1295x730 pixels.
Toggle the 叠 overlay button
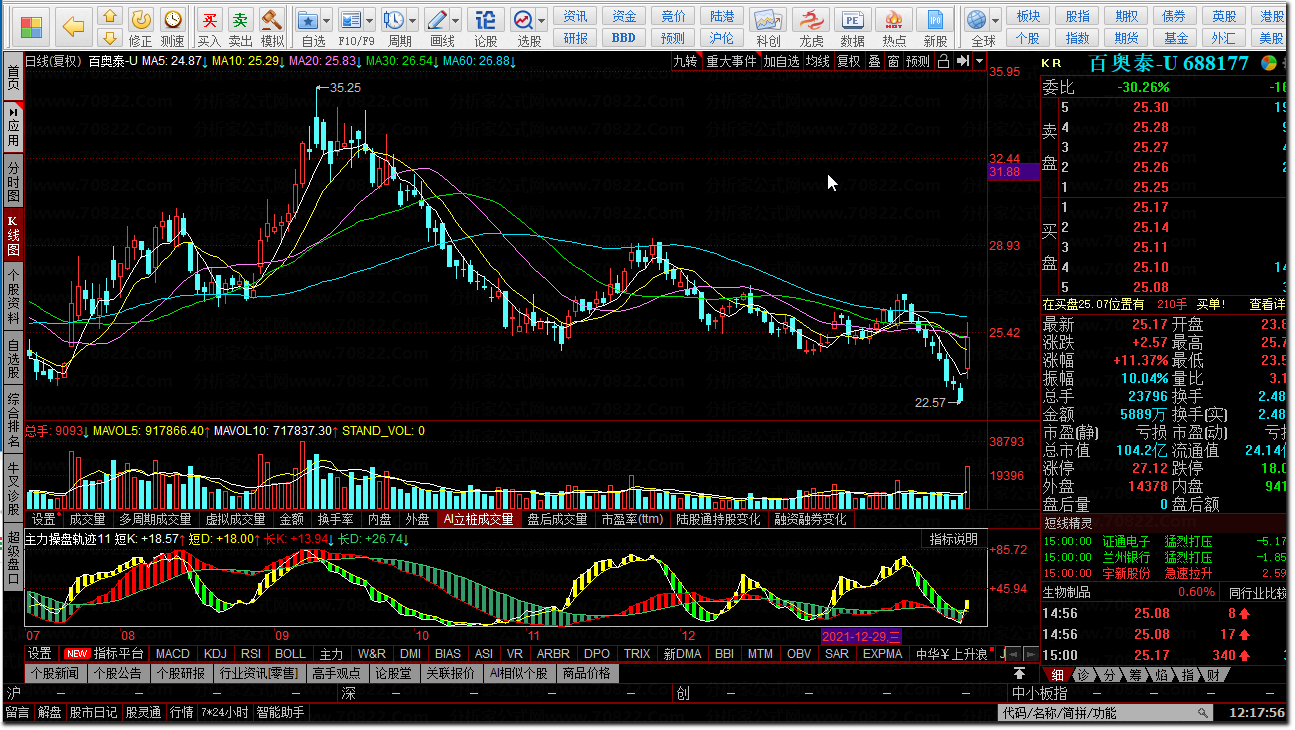(874, 61)
